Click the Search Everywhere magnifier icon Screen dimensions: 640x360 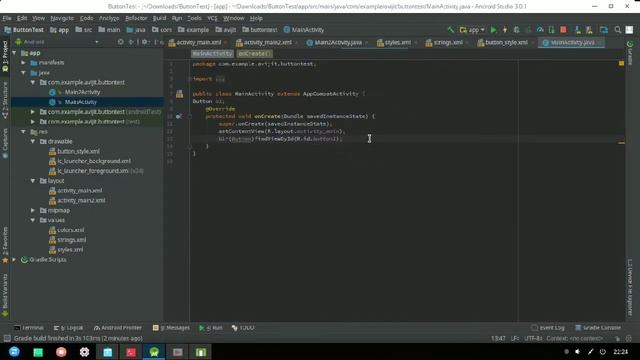[618, 30]
